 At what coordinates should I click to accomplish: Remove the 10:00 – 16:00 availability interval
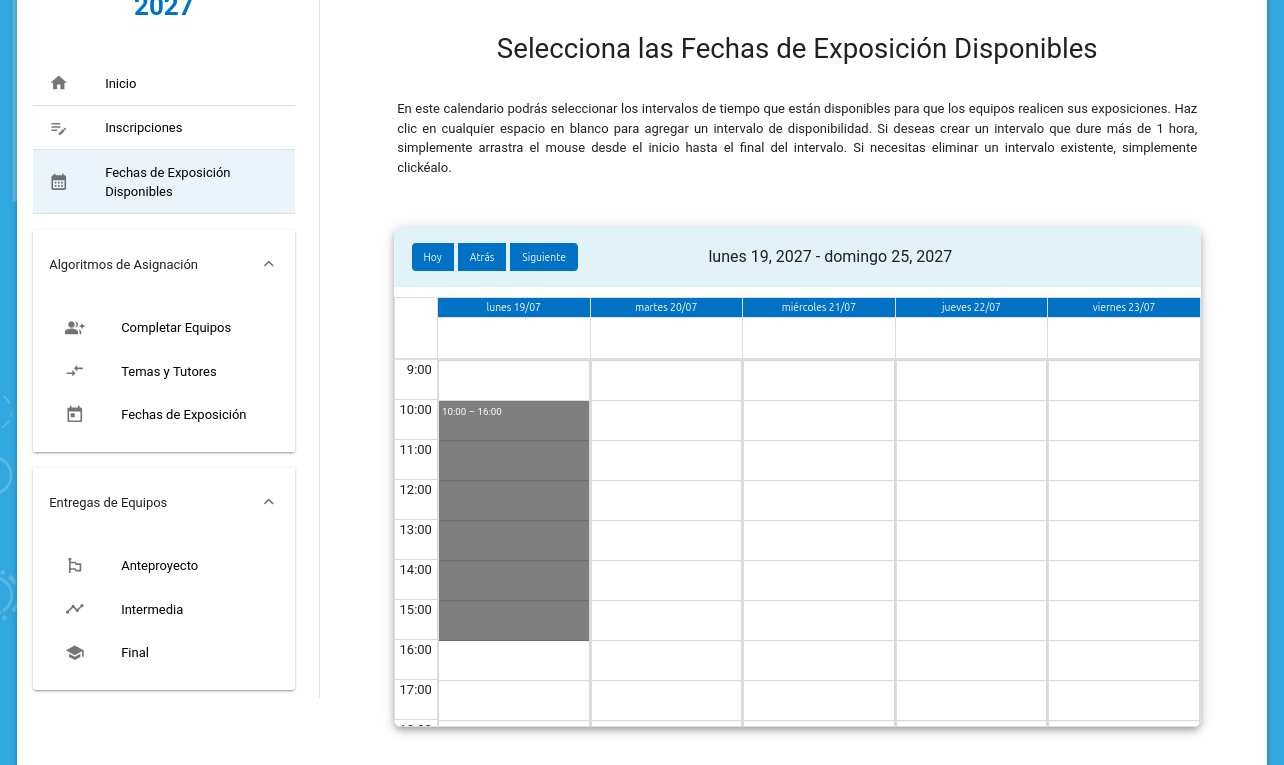coord(514,520)
